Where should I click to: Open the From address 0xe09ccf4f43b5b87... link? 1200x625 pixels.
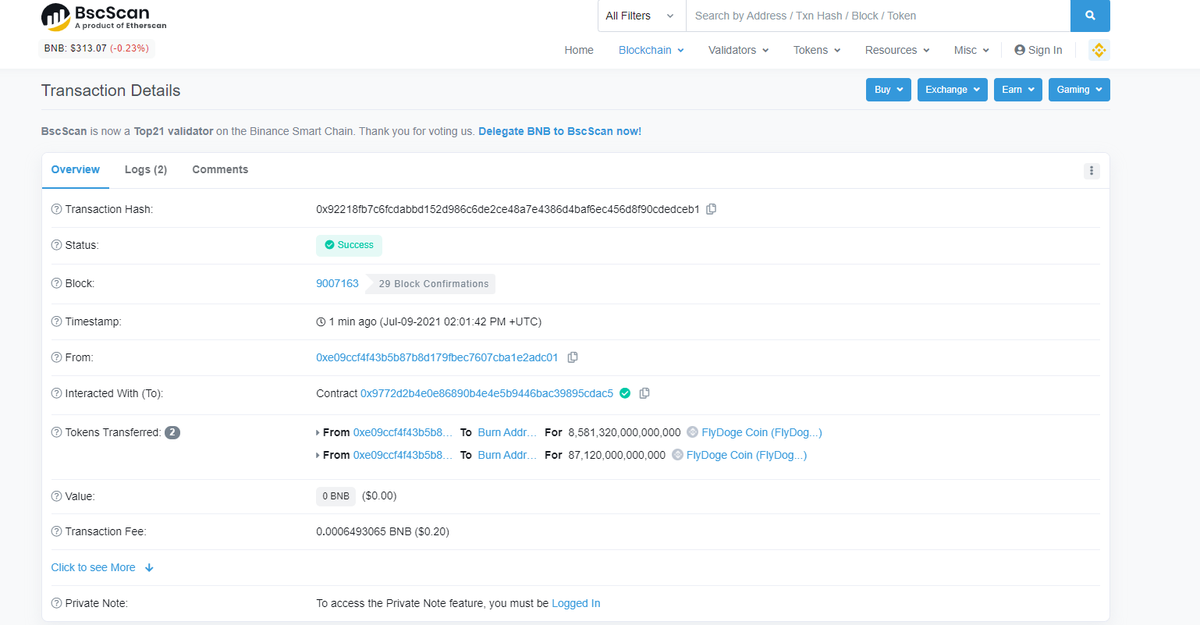pos(437,358)
